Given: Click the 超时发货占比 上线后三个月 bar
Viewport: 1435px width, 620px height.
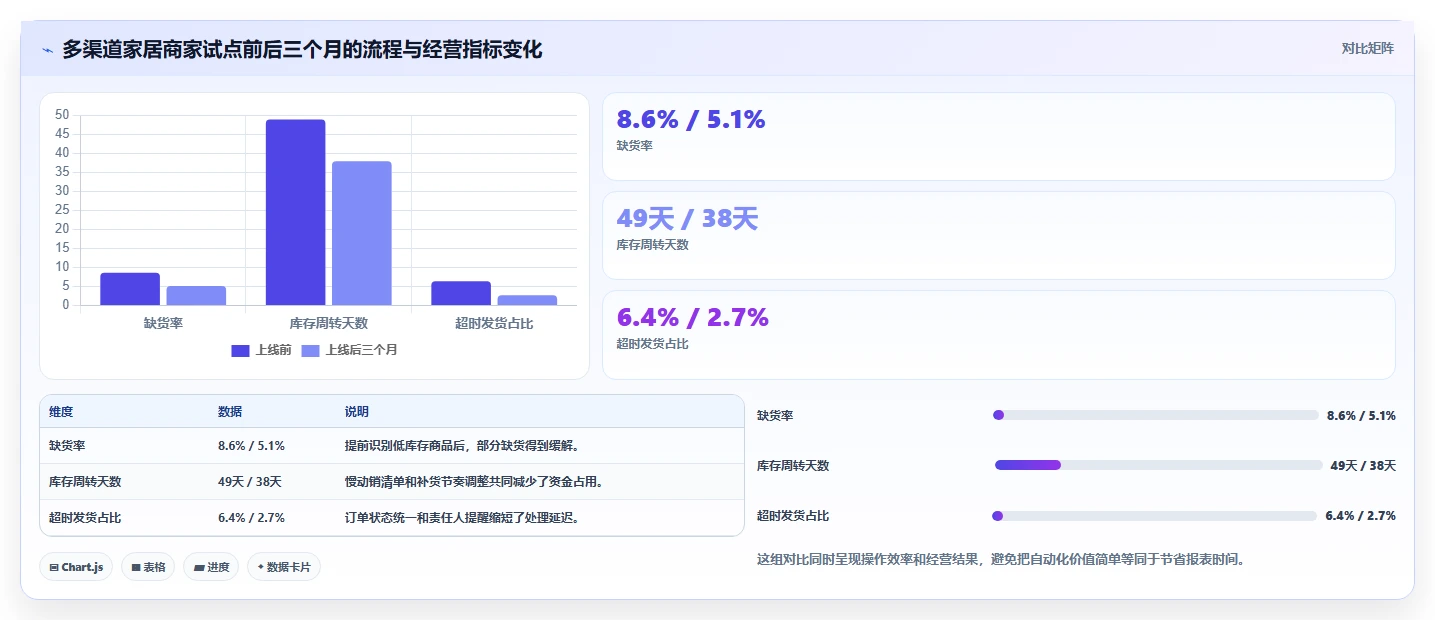Looking at the screenshot, I should (527, 300).
